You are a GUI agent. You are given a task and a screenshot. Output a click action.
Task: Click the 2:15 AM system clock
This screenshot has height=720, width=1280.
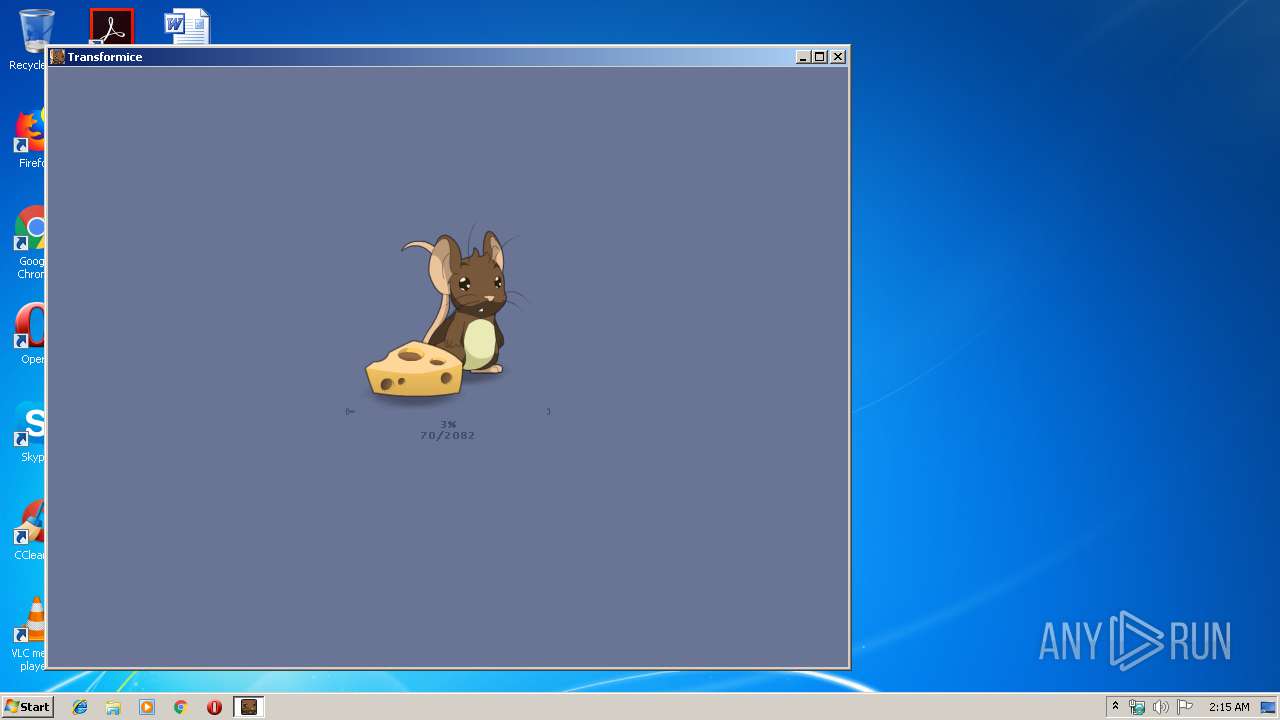[x=1229, y=707]
